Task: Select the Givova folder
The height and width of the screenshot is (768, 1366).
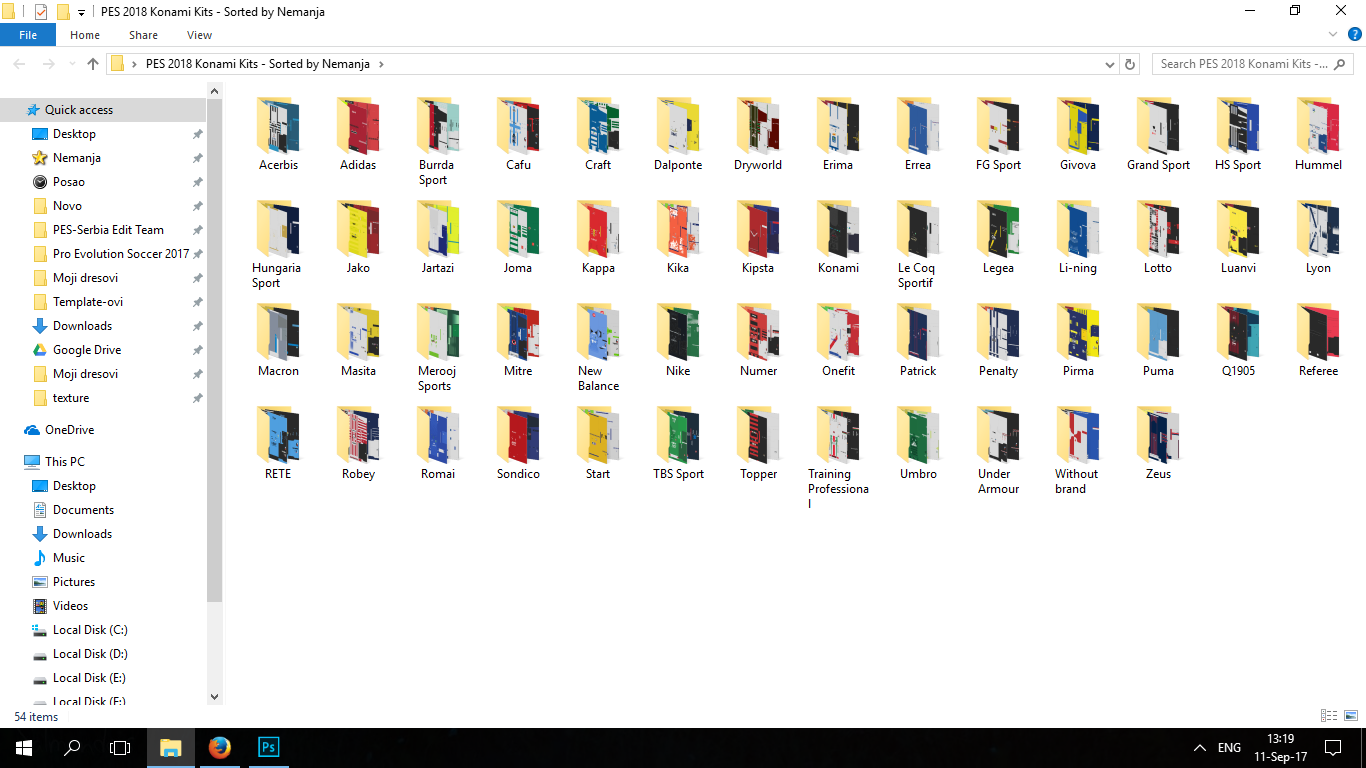Action: (x=1078, y=135)
